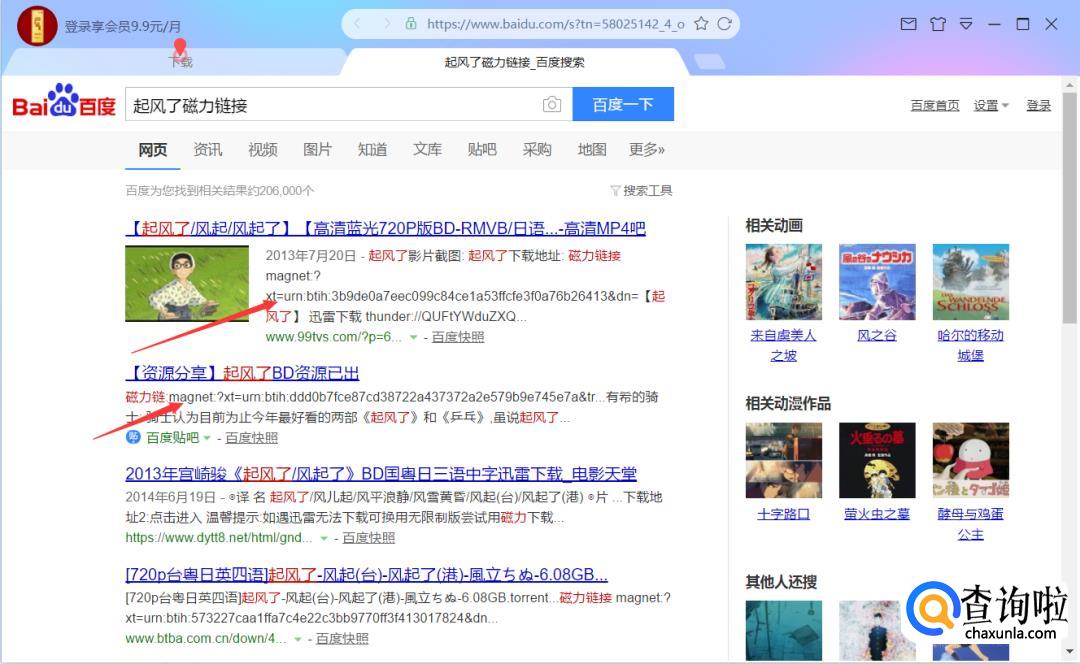Switch to 采购 results
The height and width of the screenshot is (664, 1080).
(x=537, y=149)
